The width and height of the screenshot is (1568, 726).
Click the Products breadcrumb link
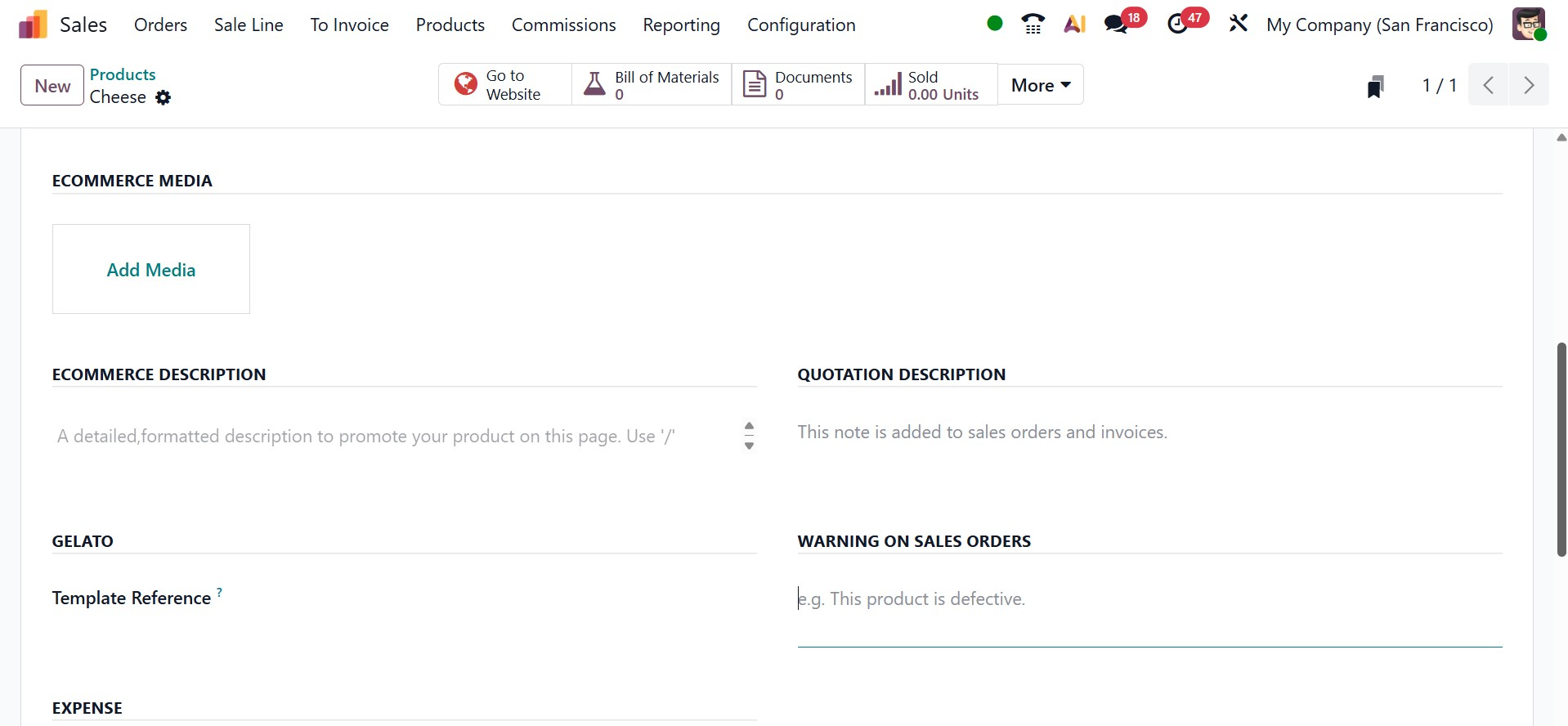[x=123, y=74]
